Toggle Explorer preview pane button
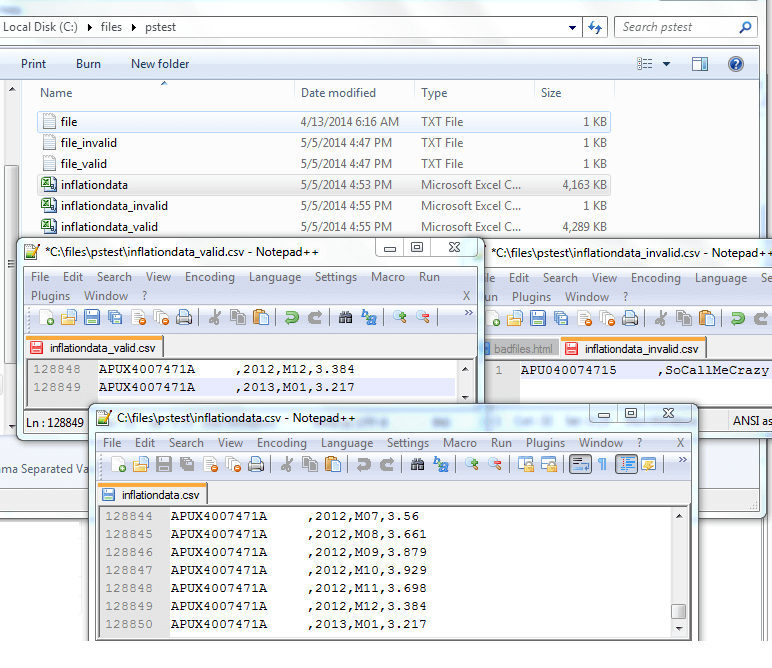The width and height of the screenshot is (772, 668). 700,64
